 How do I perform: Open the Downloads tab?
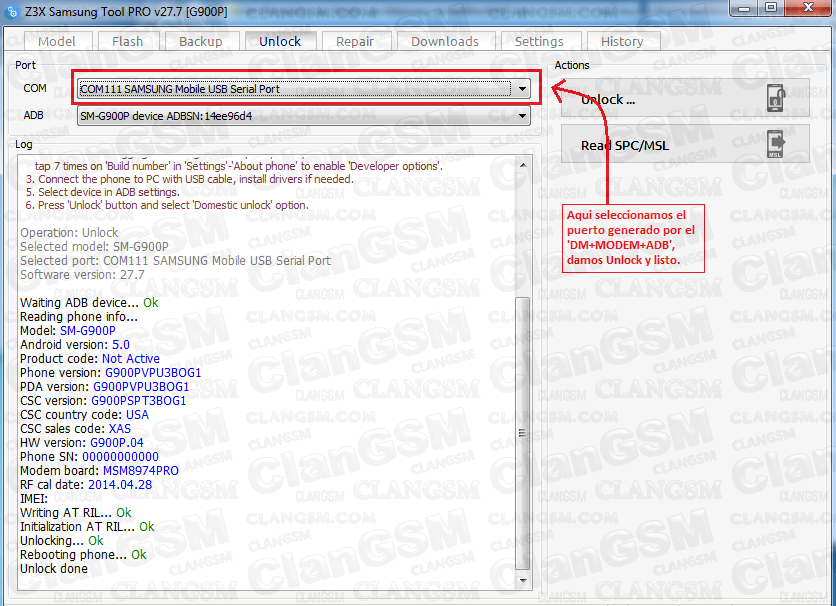[445, 42]
